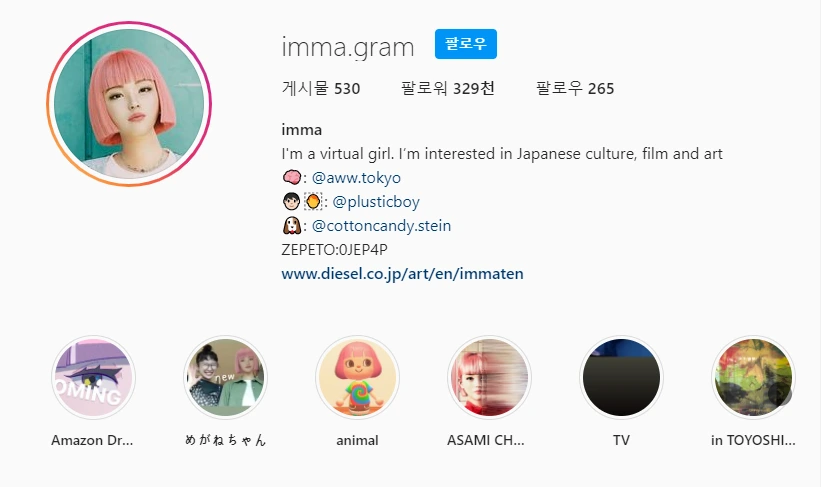The width and height of the screenshot is (821, 487).
Task: Open the Amazon Dr... story highlight
Action: (x=93, y=378)
